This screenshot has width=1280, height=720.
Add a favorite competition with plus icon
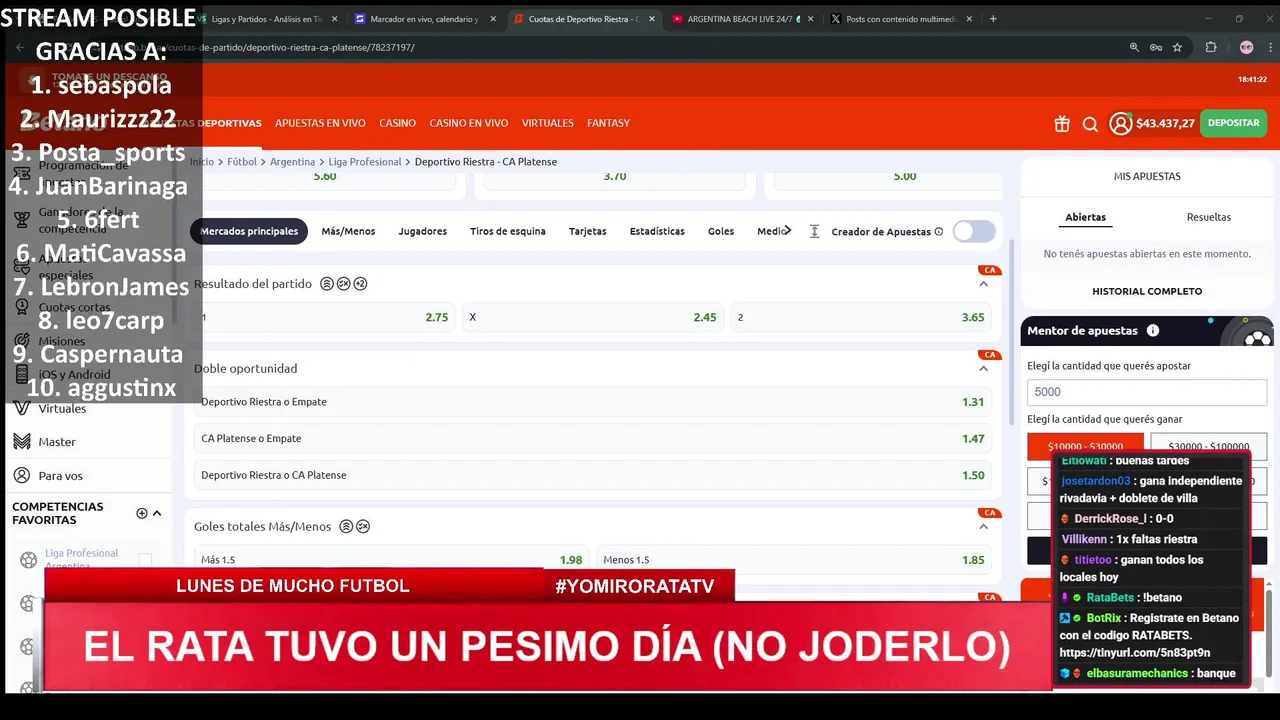coord(141,513)
